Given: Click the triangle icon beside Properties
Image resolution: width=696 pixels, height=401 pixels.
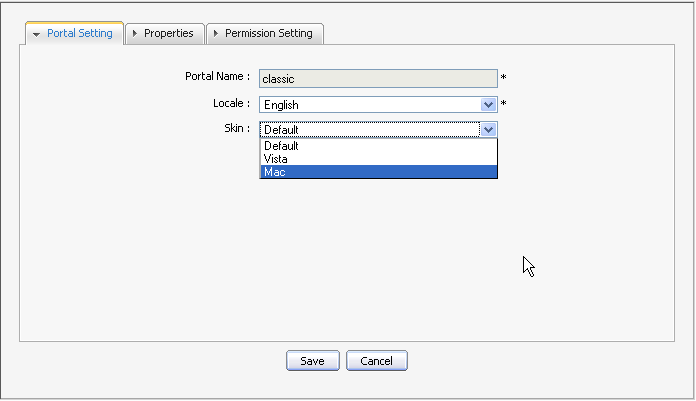Looking at the screenshot, I should (x=135, y=33).
